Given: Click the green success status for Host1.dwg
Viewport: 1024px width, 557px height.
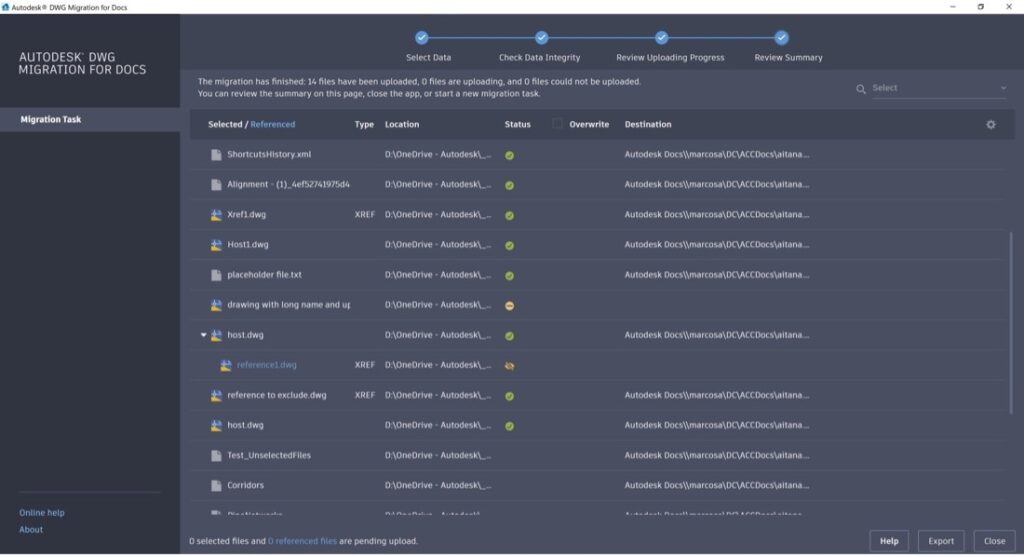Looking at the screenshot, I should click(x=509, y=245).
